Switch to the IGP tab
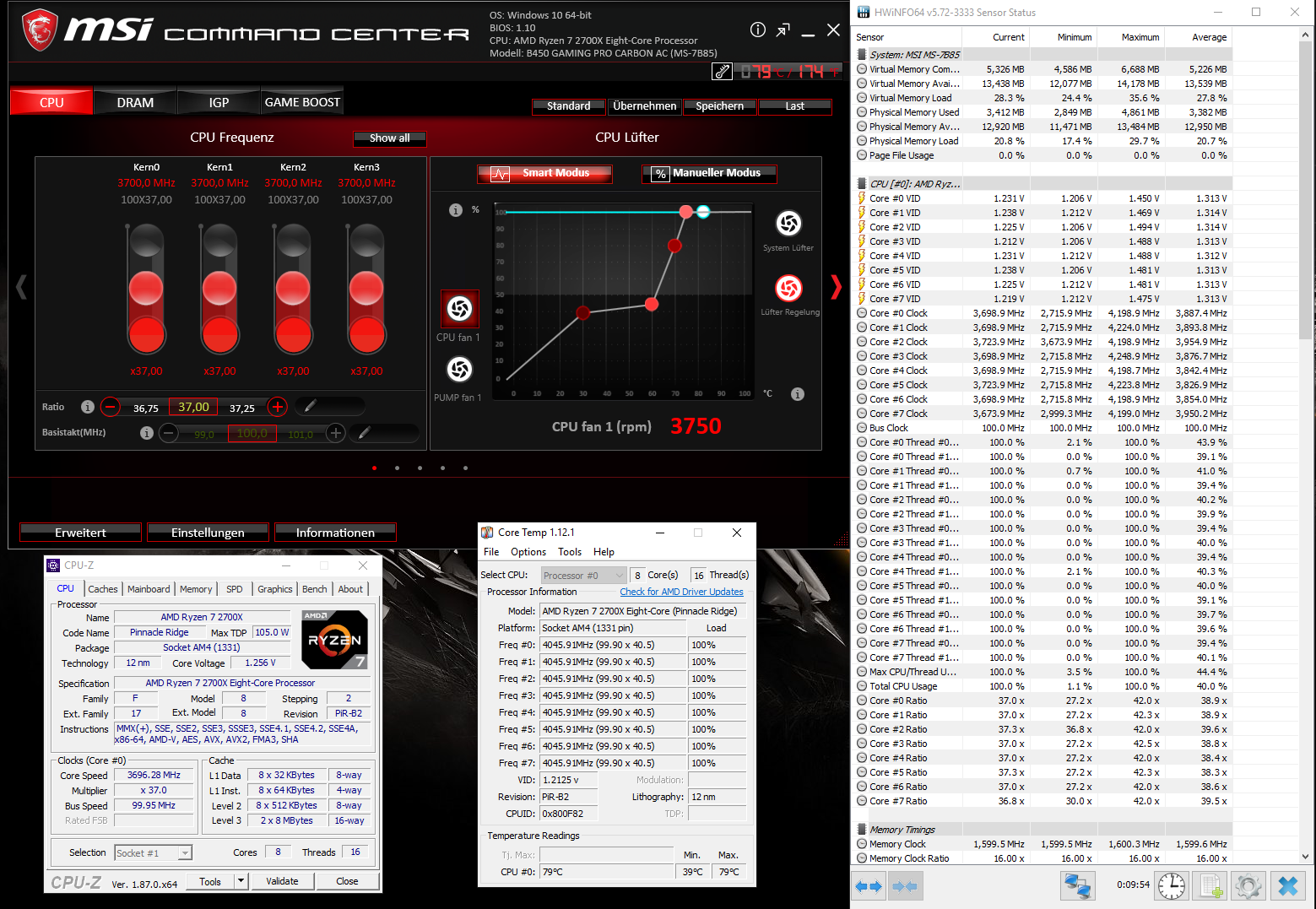The height and width of the screenshot is (909, 1316). 219,102
